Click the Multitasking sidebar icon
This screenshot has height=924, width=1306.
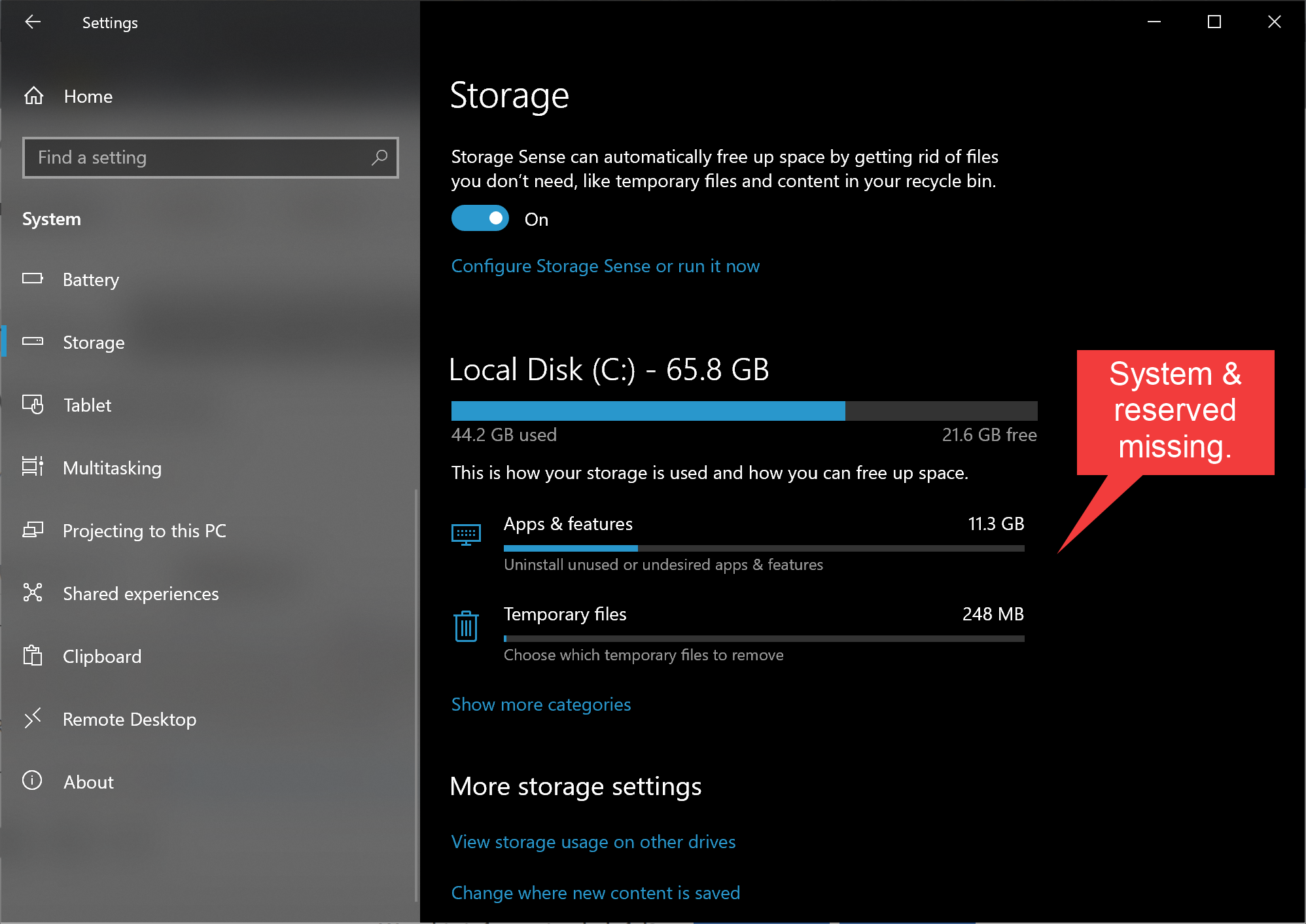pyautogui.click(x=33, y=467)
